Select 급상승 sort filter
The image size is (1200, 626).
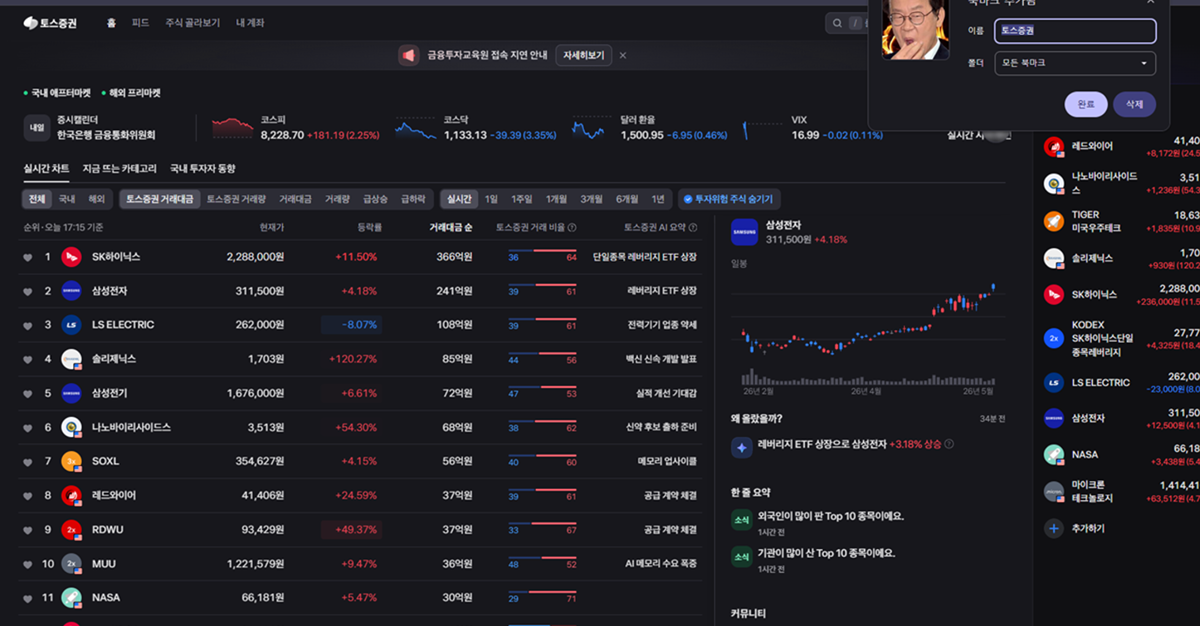tap(375, 199)
